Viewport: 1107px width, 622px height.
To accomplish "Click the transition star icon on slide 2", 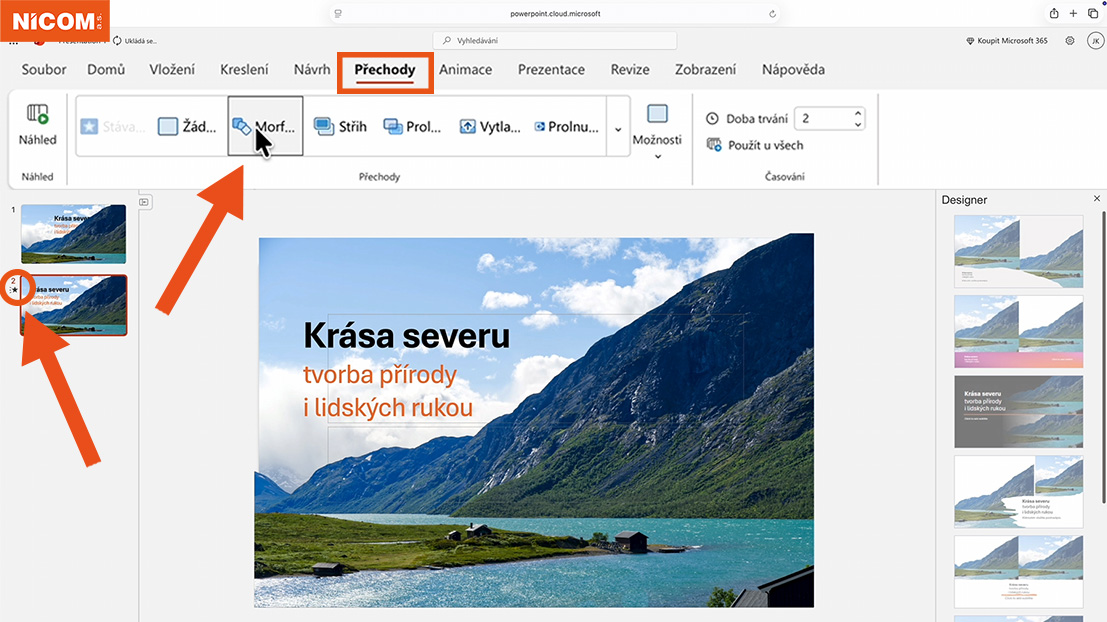I will point(14,290).
